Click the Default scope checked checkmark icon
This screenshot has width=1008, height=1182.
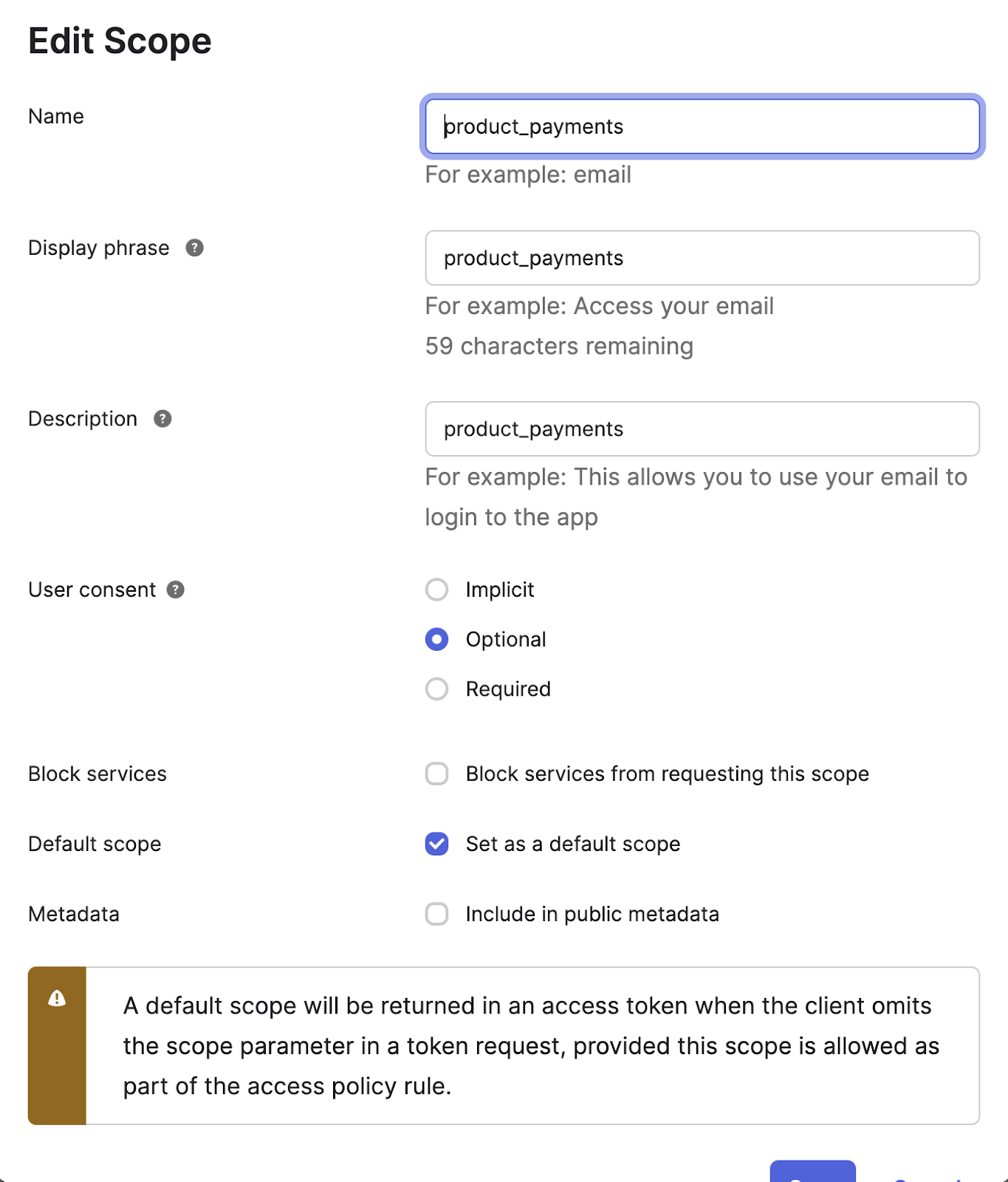pyautogui.click(x=436, y=844)
